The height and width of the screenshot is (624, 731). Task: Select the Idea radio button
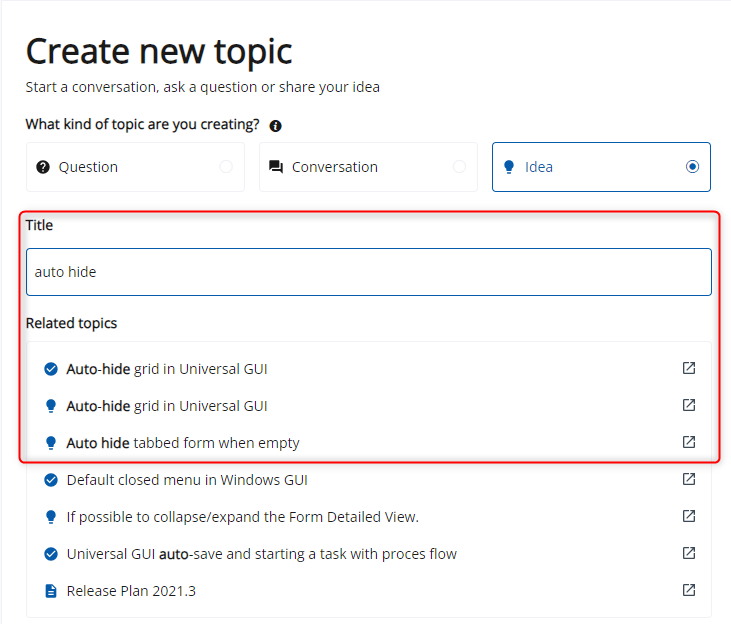[692, 166]
